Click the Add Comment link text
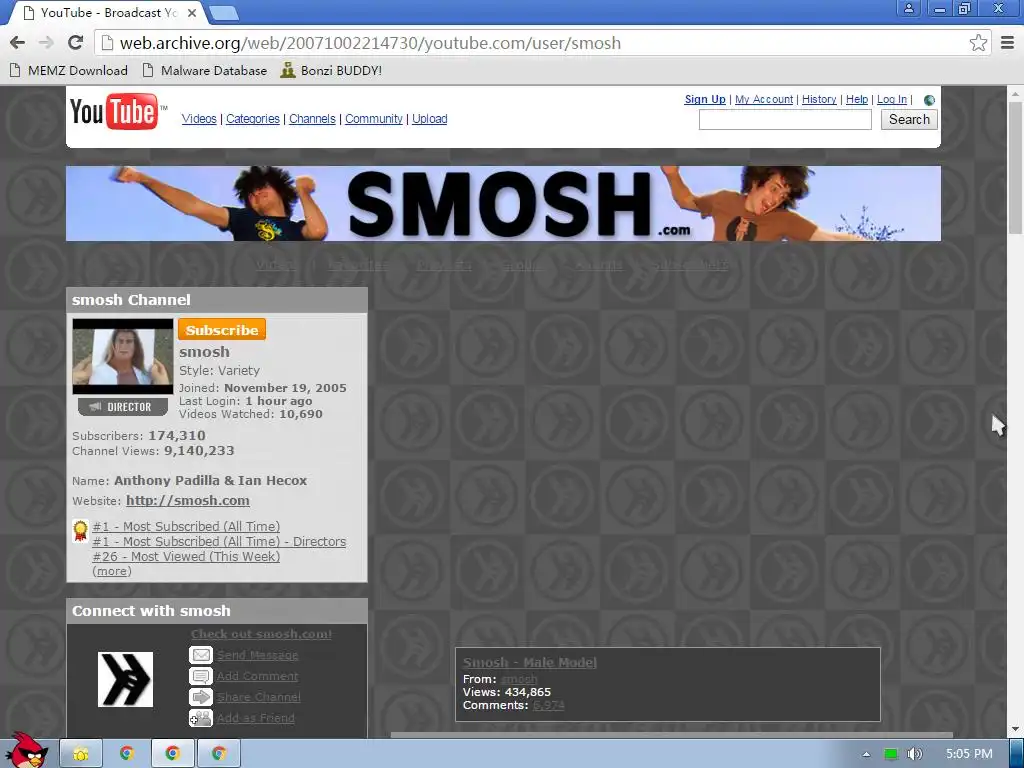Screen dimensions: 1024x768 point(257,676)
